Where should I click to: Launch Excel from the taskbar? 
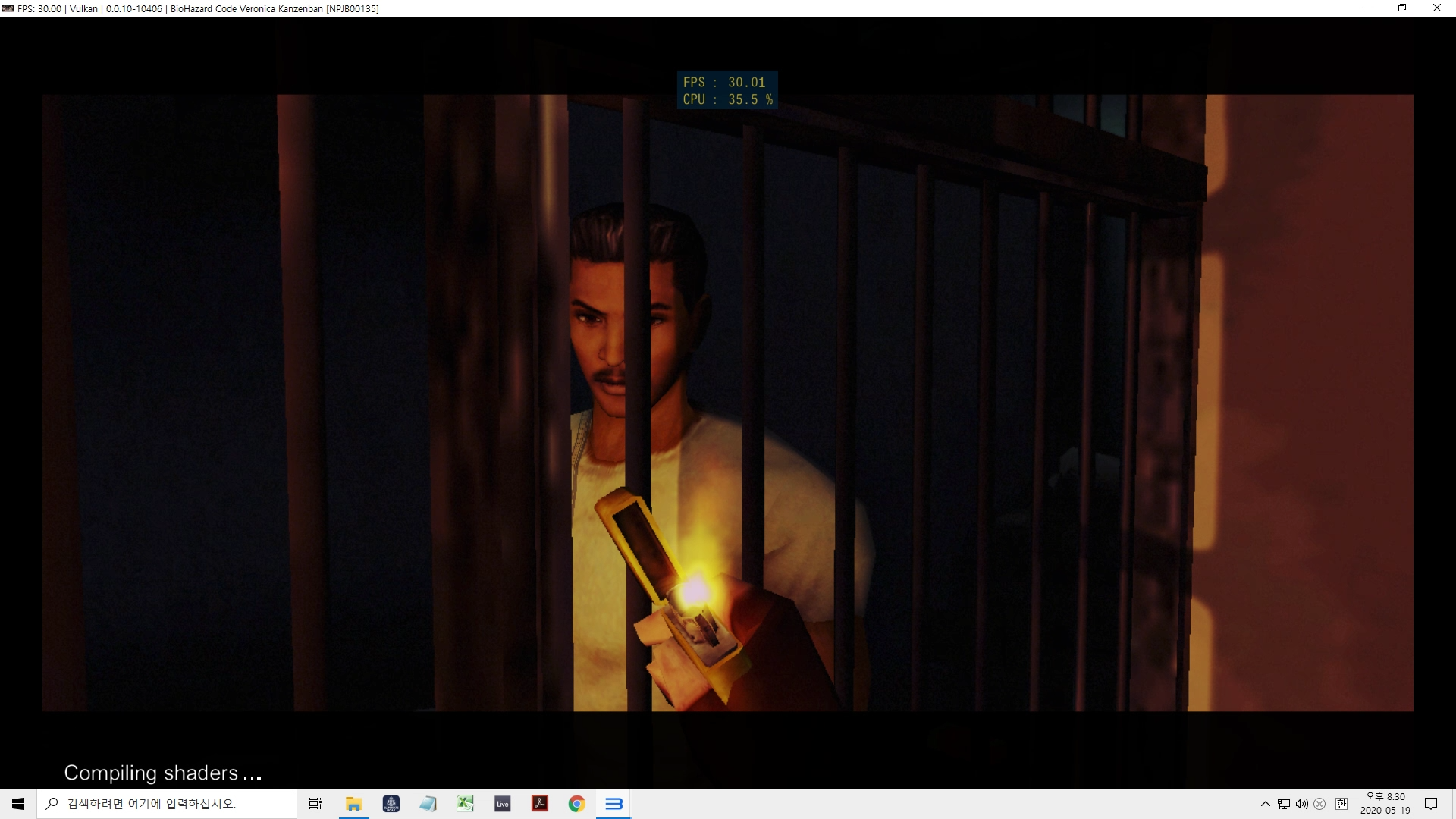465,804
